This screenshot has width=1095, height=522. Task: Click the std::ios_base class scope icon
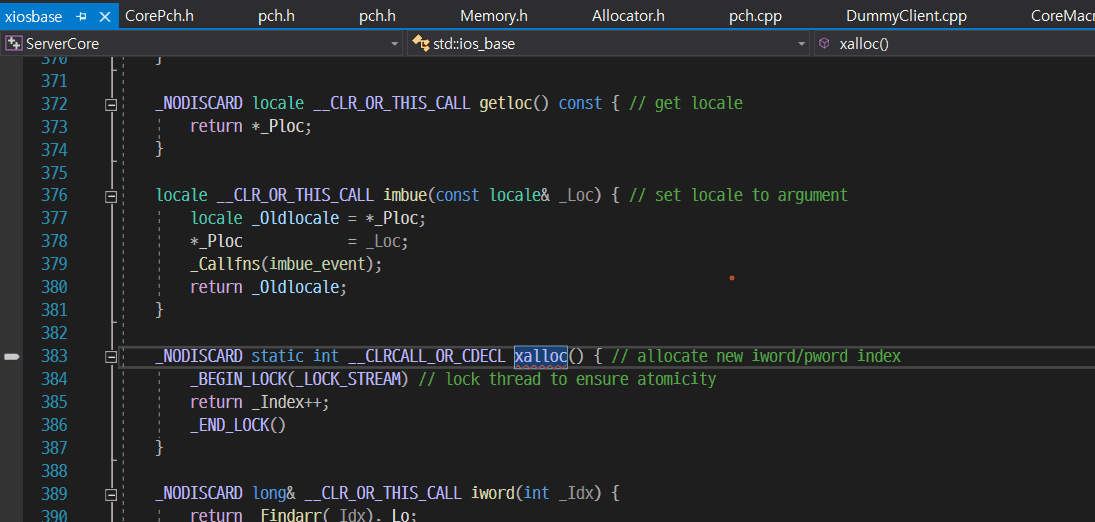421,44
